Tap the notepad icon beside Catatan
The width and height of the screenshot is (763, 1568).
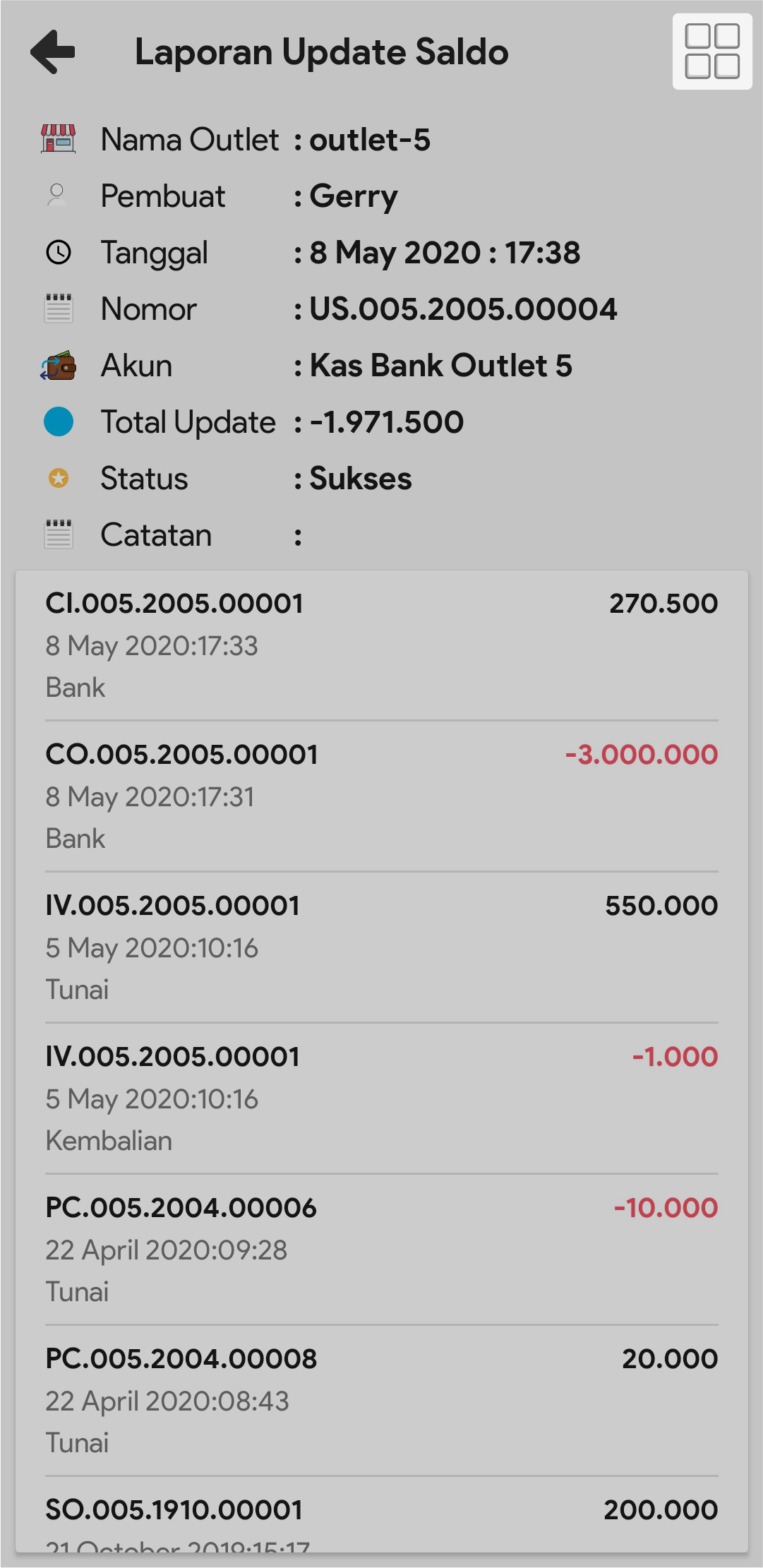(x=59, y=534)
